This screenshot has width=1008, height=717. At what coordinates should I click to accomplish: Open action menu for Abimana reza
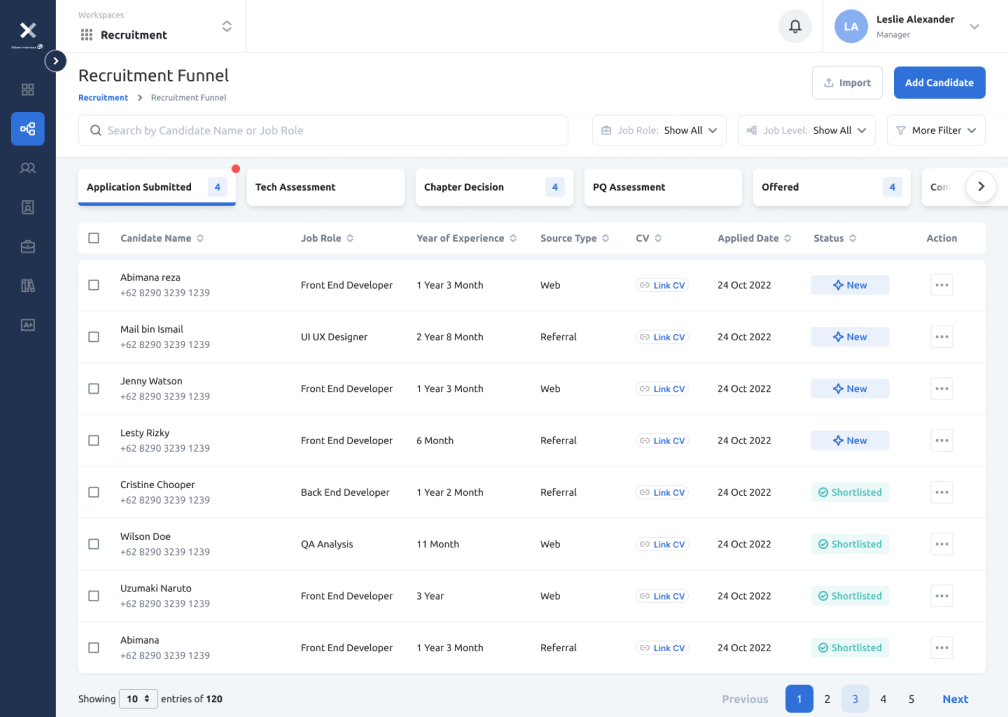[941, 285]
